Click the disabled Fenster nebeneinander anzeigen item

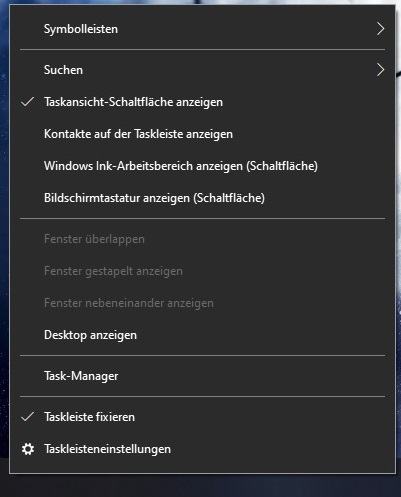click(202, 303)
